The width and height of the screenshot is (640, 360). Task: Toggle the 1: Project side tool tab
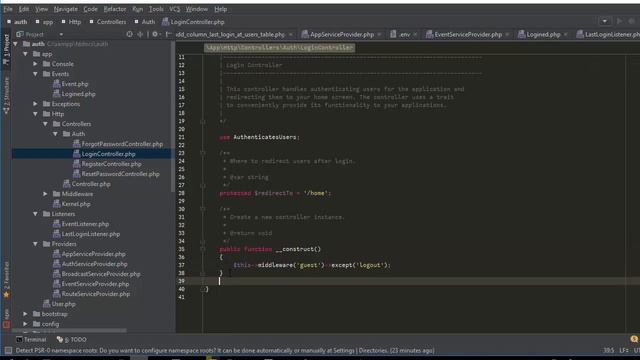(x=6, y=49)
